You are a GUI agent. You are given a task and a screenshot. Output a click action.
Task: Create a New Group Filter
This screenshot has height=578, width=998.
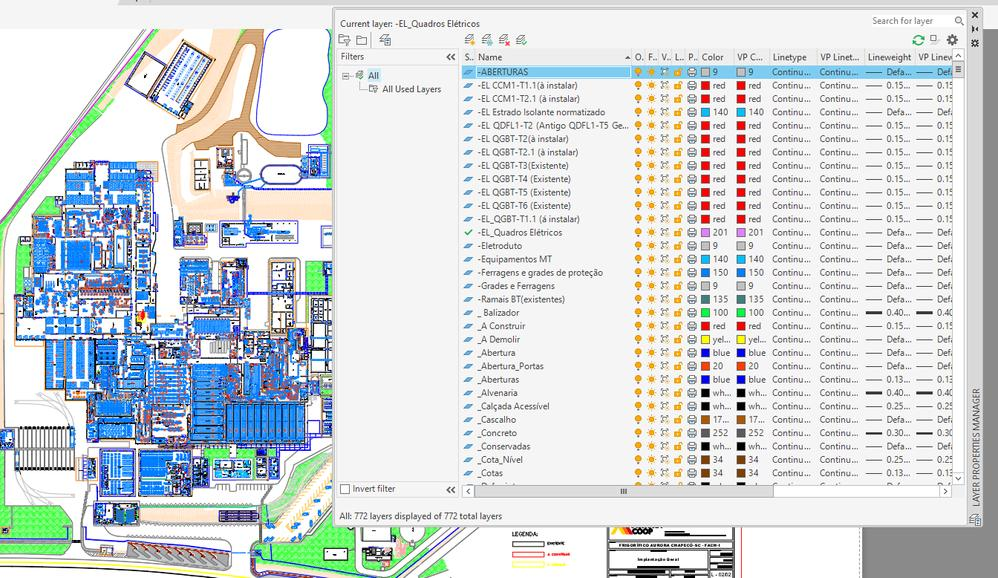coord(362,40)
